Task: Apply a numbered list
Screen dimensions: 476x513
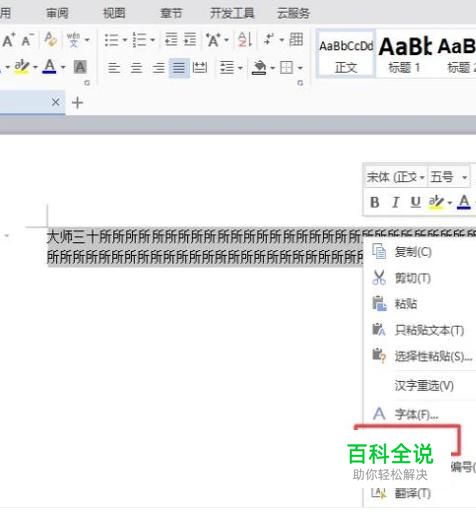Action: (139, 40)
